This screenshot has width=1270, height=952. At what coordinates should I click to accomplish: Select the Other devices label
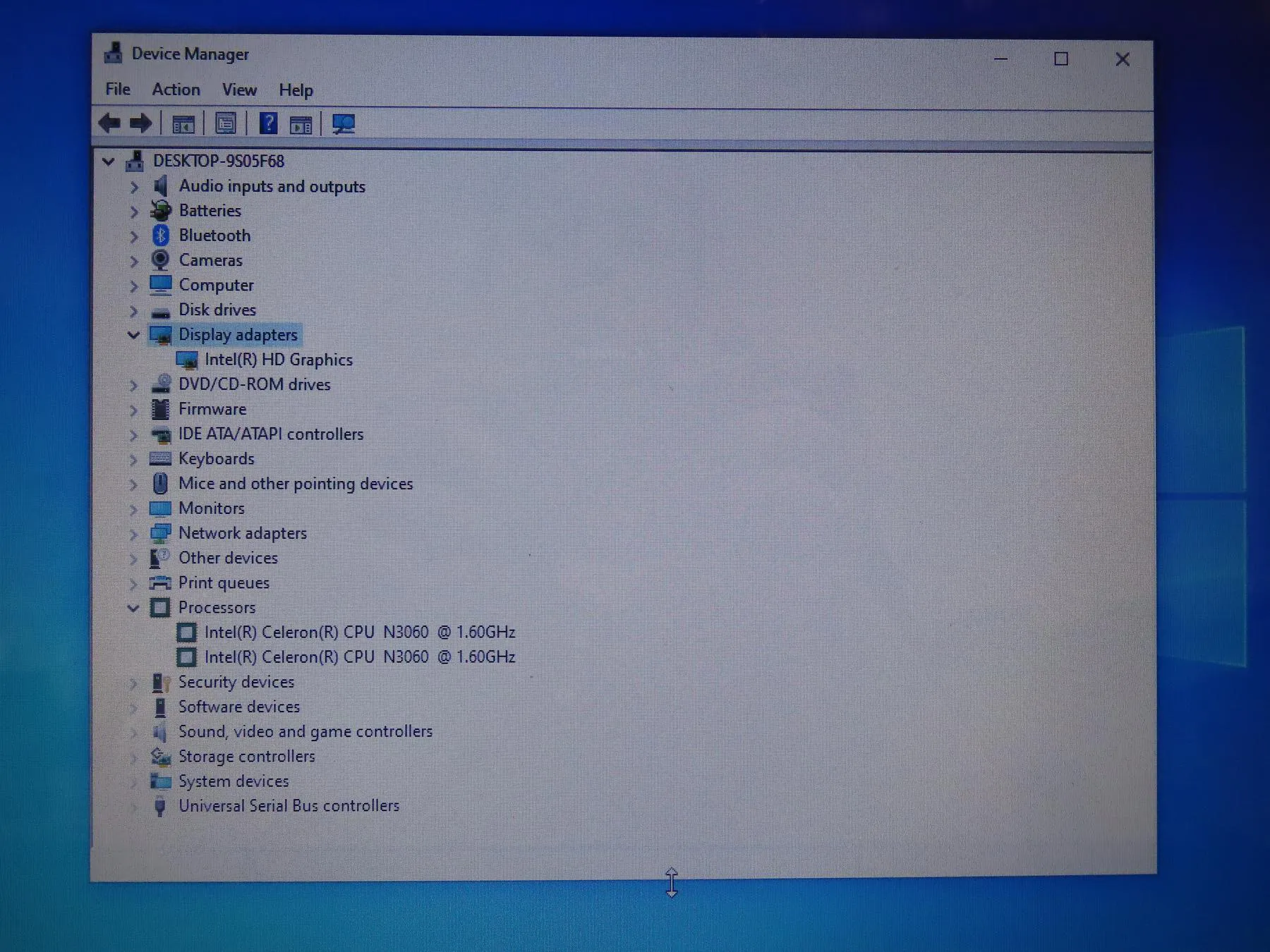click(x=228, y=558)
